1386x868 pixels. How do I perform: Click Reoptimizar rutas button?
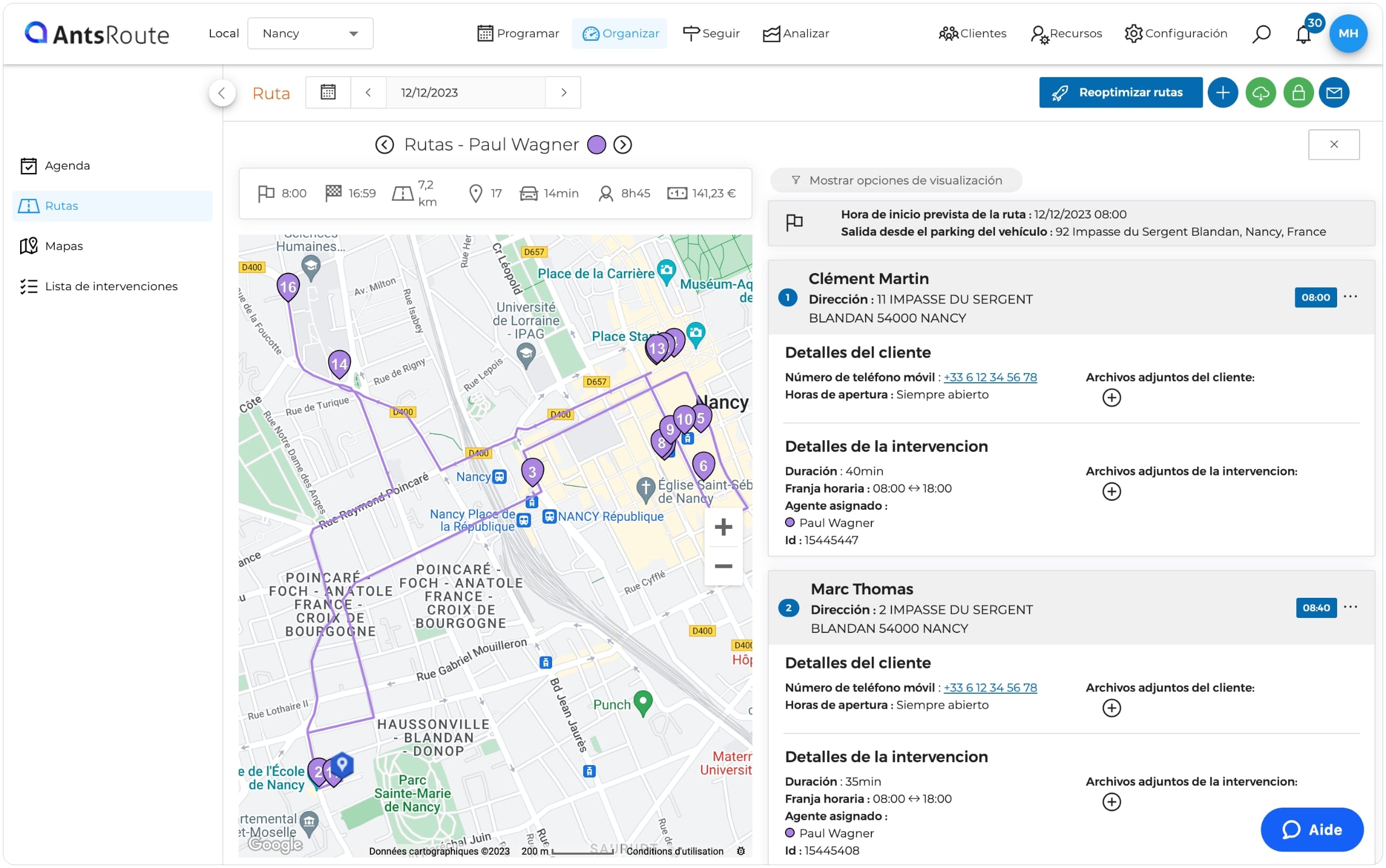1120,92
